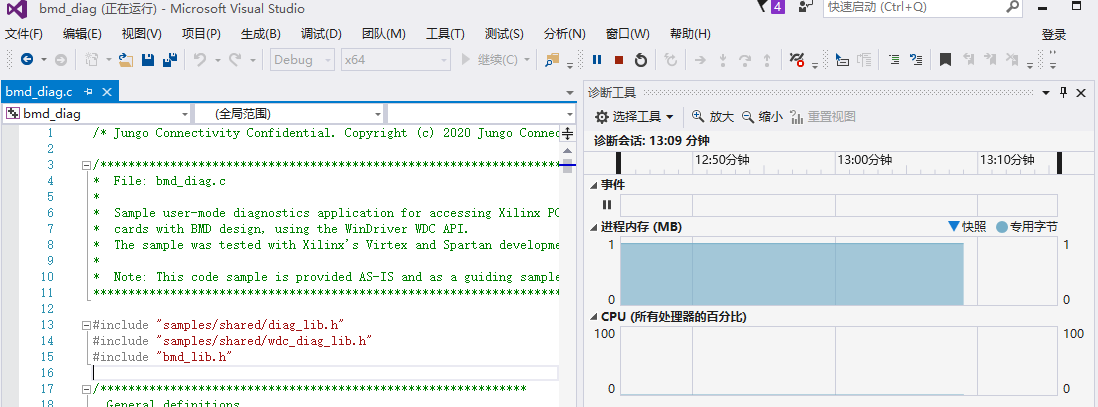The width and height of the screenshot is (1098, 407).
Task: Click the Find in Files icon
Action: [553, 60]
